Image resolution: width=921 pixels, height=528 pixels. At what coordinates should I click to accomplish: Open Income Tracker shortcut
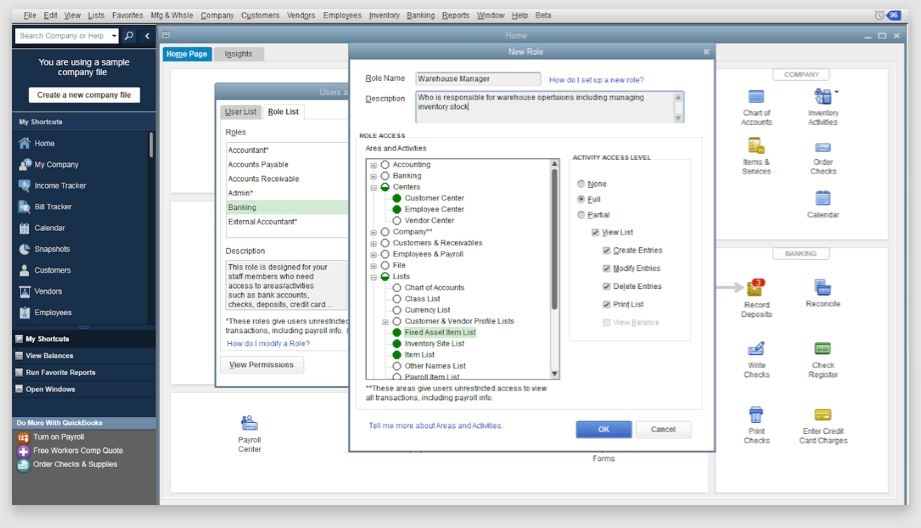point(60,186)
